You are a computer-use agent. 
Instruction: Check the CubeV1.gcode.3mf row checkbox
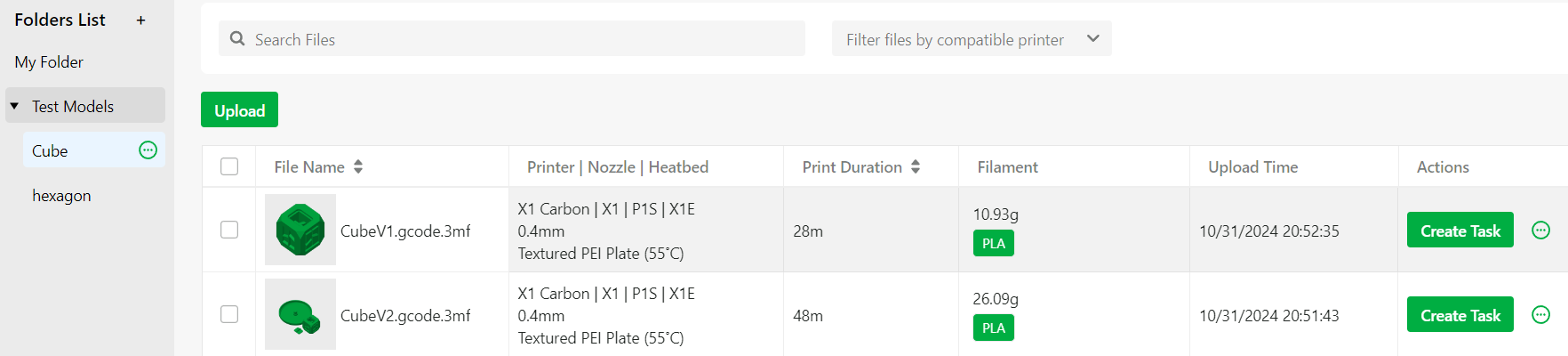(x=229, y=230)
